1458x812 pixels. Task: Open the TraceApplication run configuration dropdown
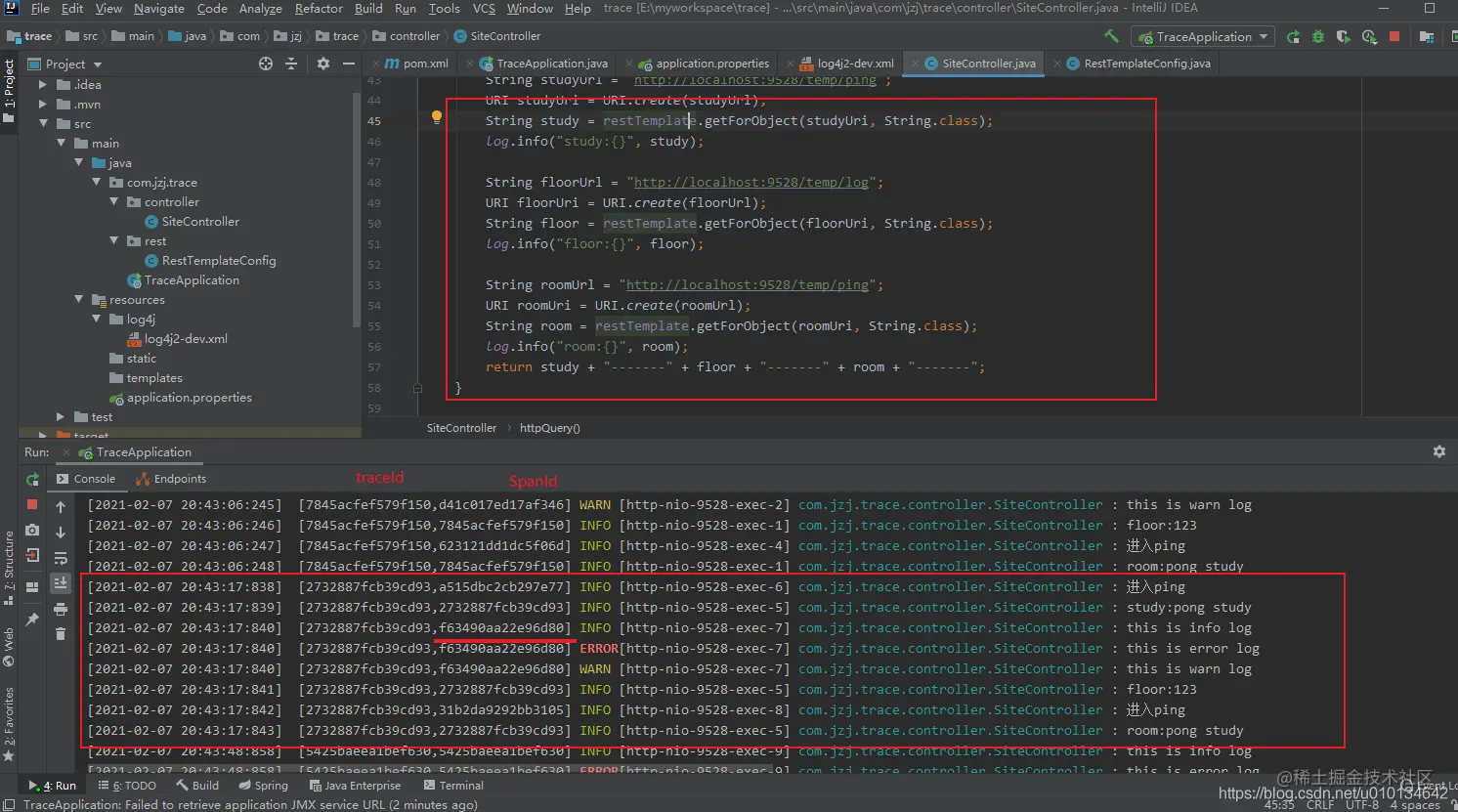pos(1202,36)
